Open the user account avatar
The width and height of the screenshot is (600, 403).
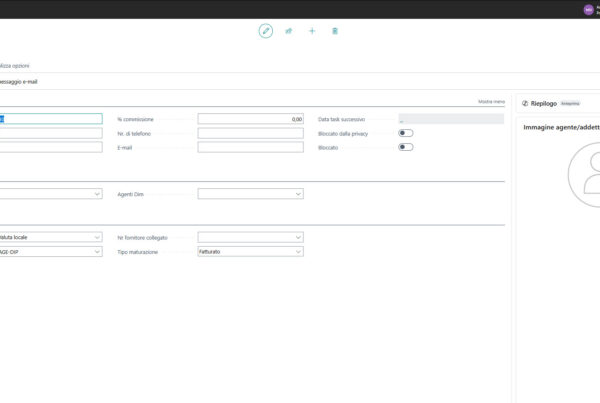(588, 9)
